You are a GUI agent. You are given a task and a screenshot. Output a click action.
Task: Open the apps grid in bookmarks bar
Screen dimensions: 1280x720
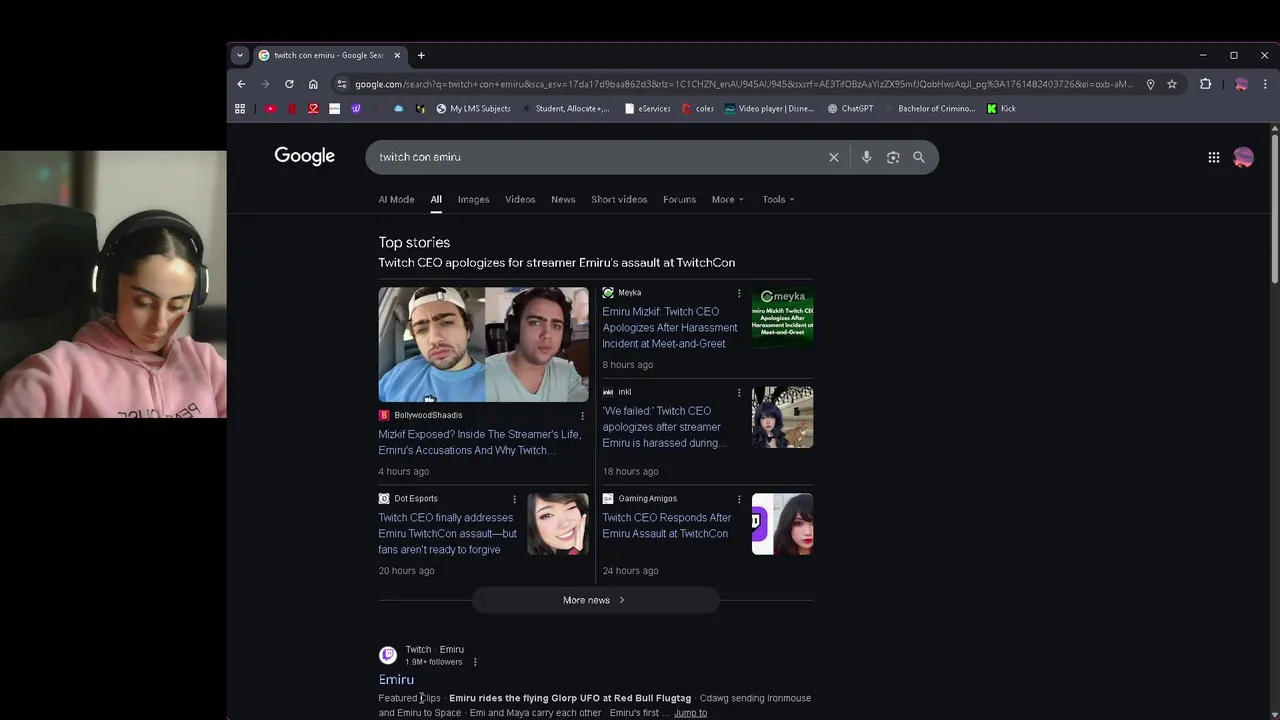[240, 108]
